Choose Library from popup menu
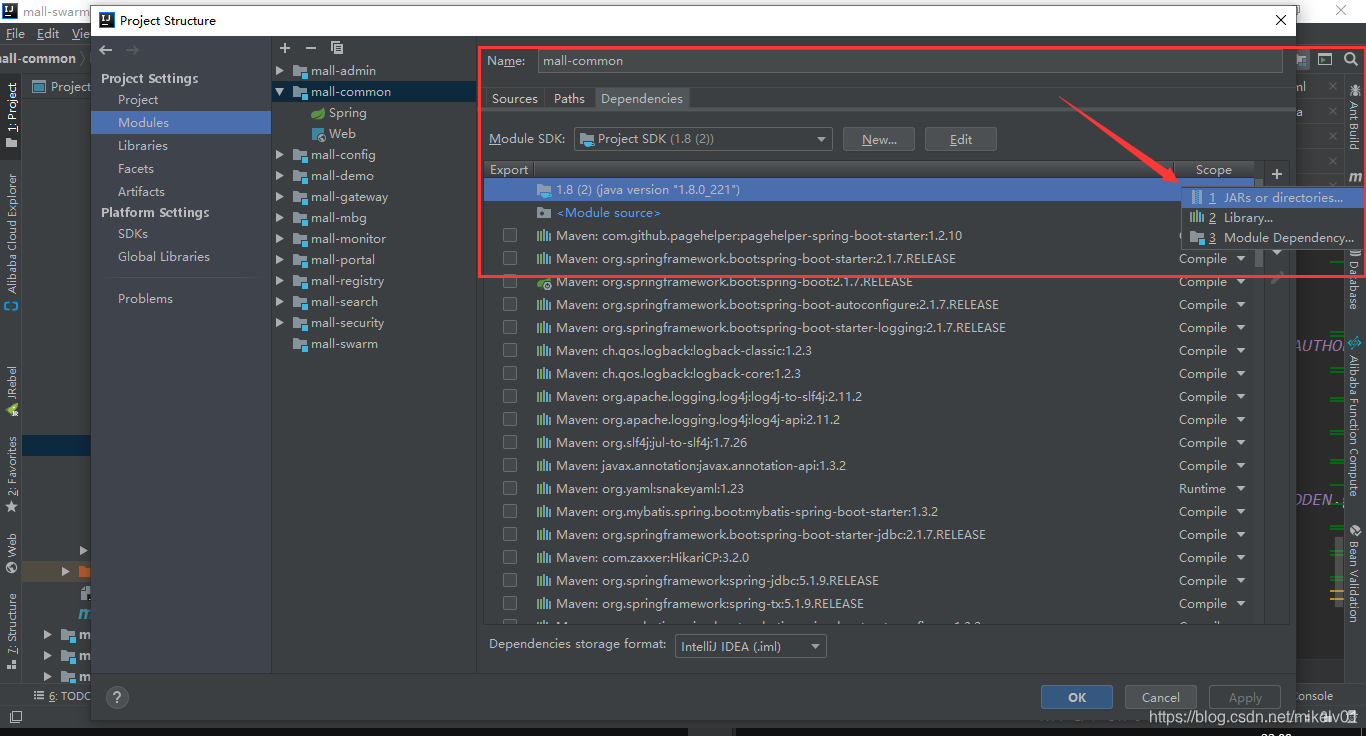Image resolution: width=1366 pixels, height=736 pixels. pyautogui.click(x=1273, y=218)
